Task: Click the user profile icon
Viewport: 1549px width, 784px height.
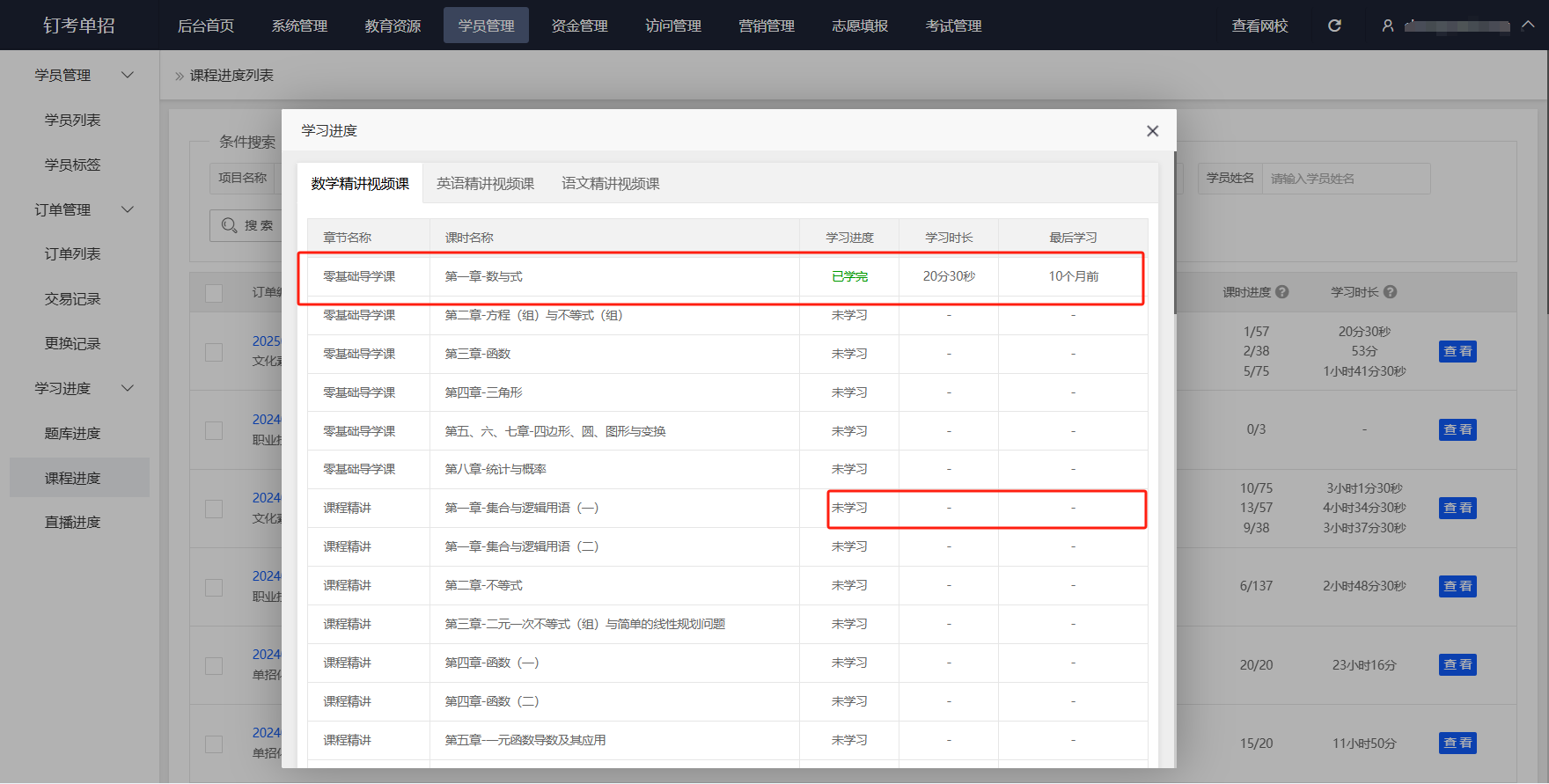Action: tap(1388, 26)
